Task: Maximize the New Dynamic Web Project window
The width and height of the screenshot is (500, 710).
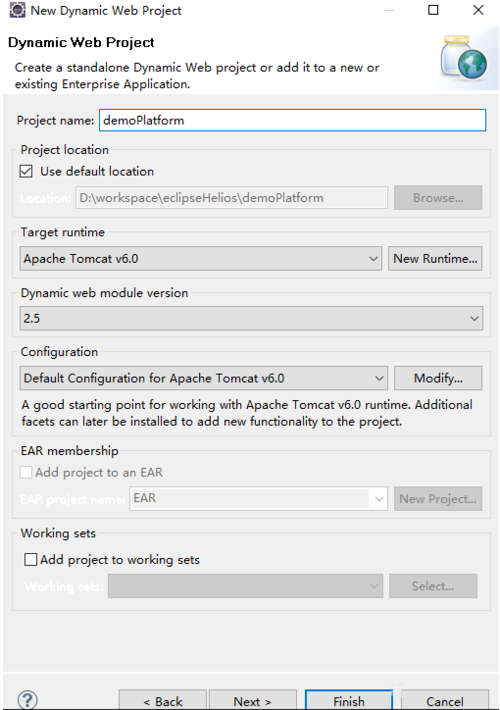Action: (433, 10)
